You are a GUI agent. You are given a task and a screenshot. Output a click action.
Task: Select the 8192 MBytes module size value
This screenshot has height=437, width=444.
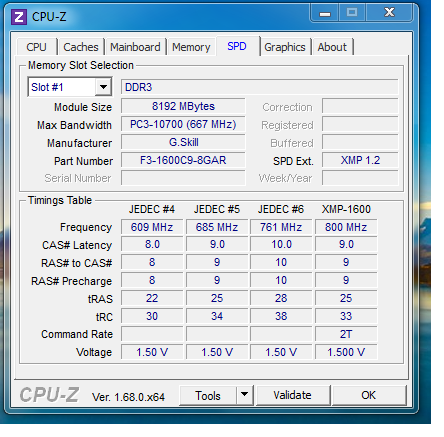183,106
